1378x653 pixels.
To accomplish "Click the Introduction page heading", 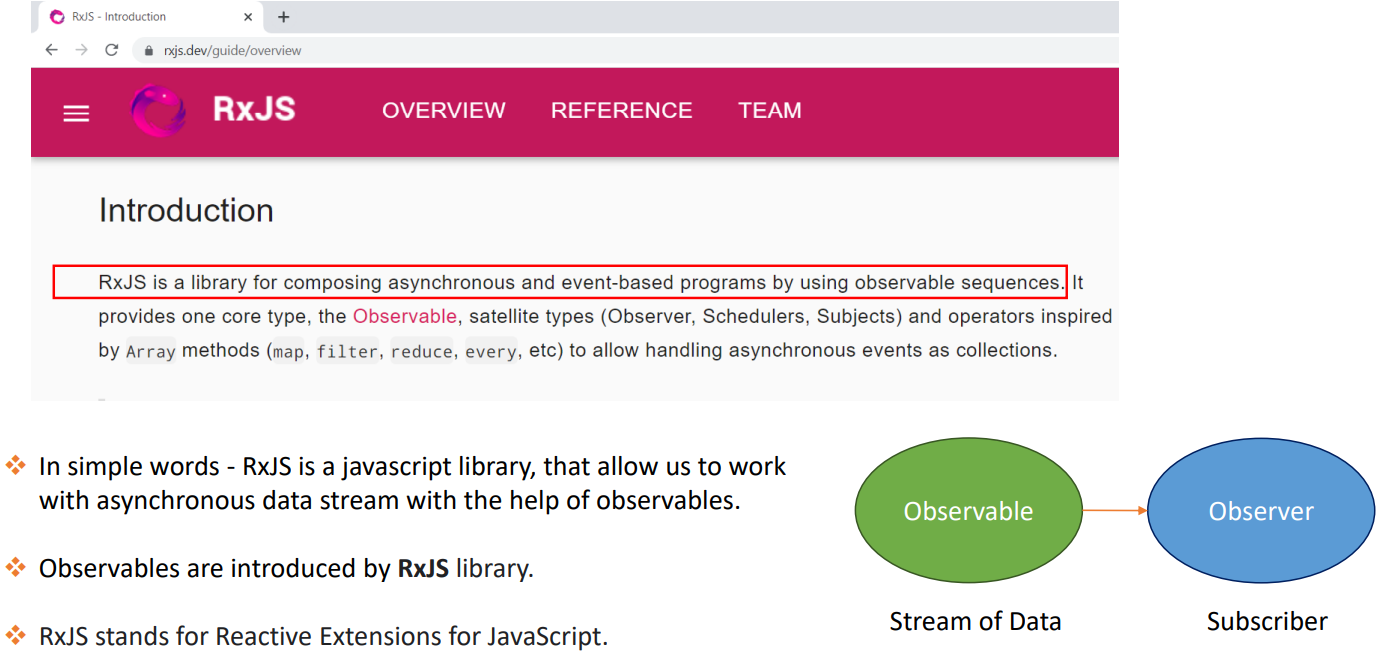I will click(186, 211).
